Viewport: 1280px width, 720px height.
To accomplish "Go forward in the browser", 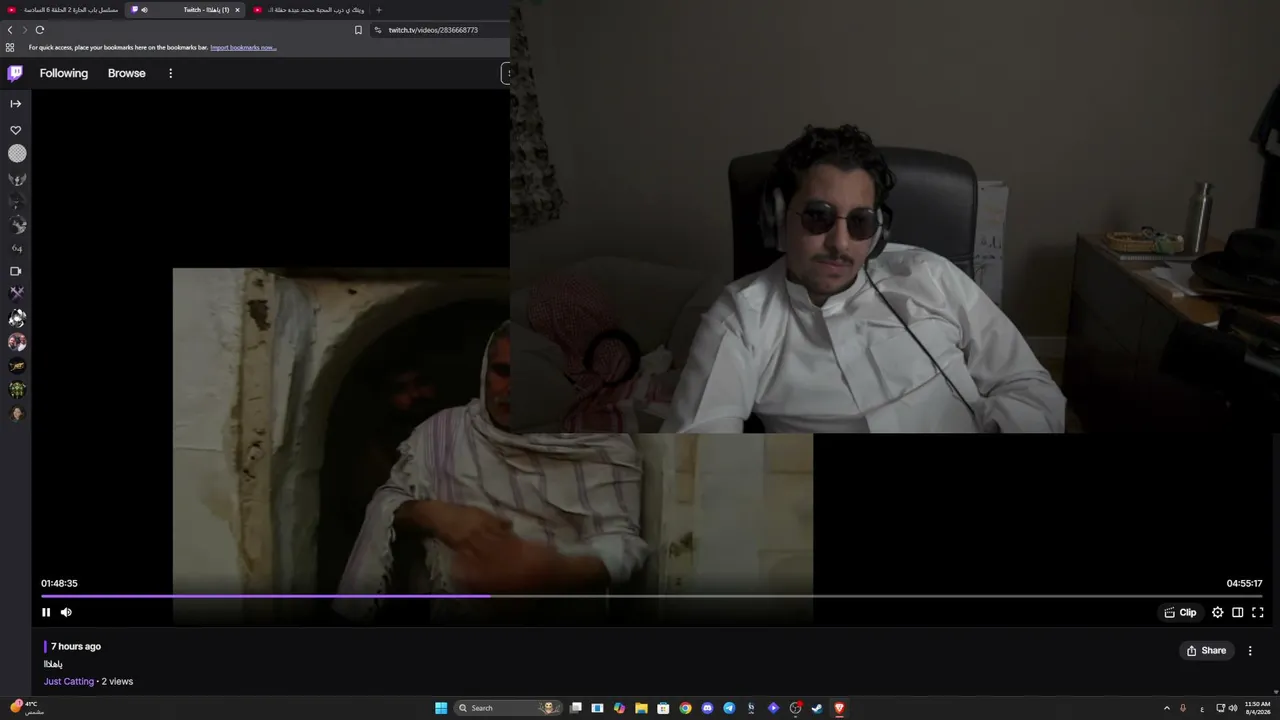I will coord(25,30).
